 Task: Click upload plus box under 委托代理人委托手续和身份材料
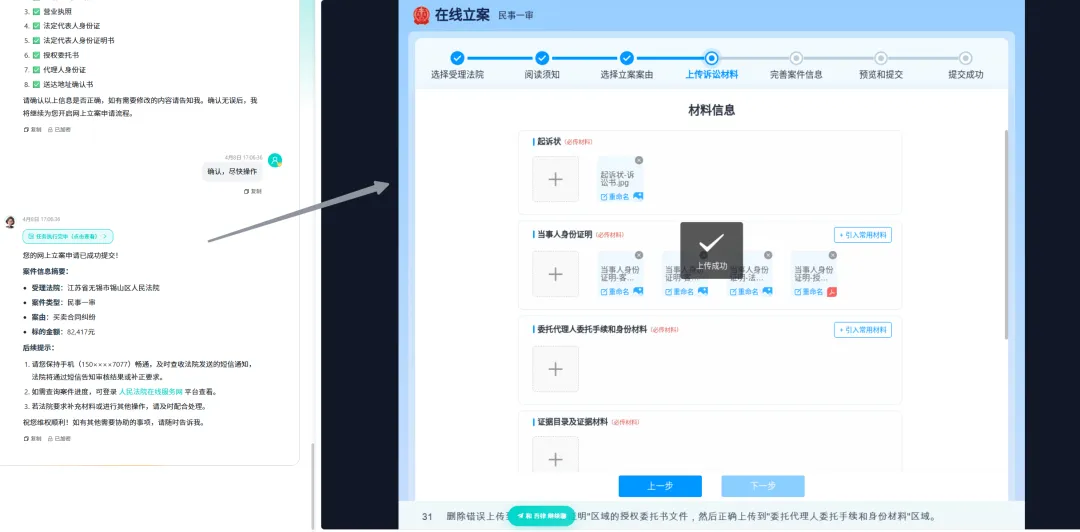pos(555,369)
